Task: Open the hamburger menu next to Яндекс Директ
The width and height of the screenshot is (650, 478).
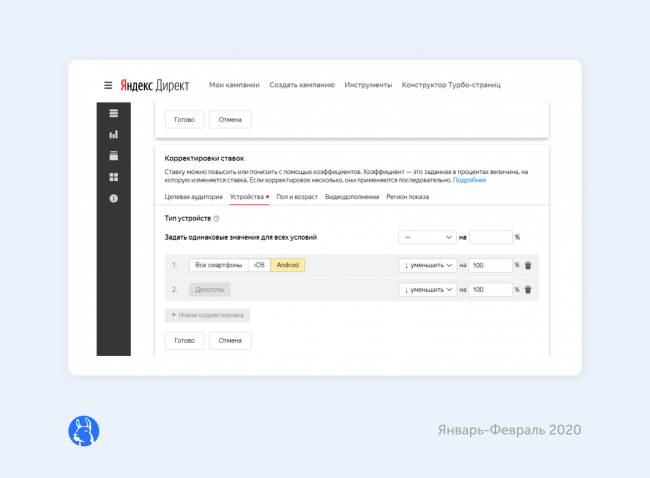Action: (108, 85)
